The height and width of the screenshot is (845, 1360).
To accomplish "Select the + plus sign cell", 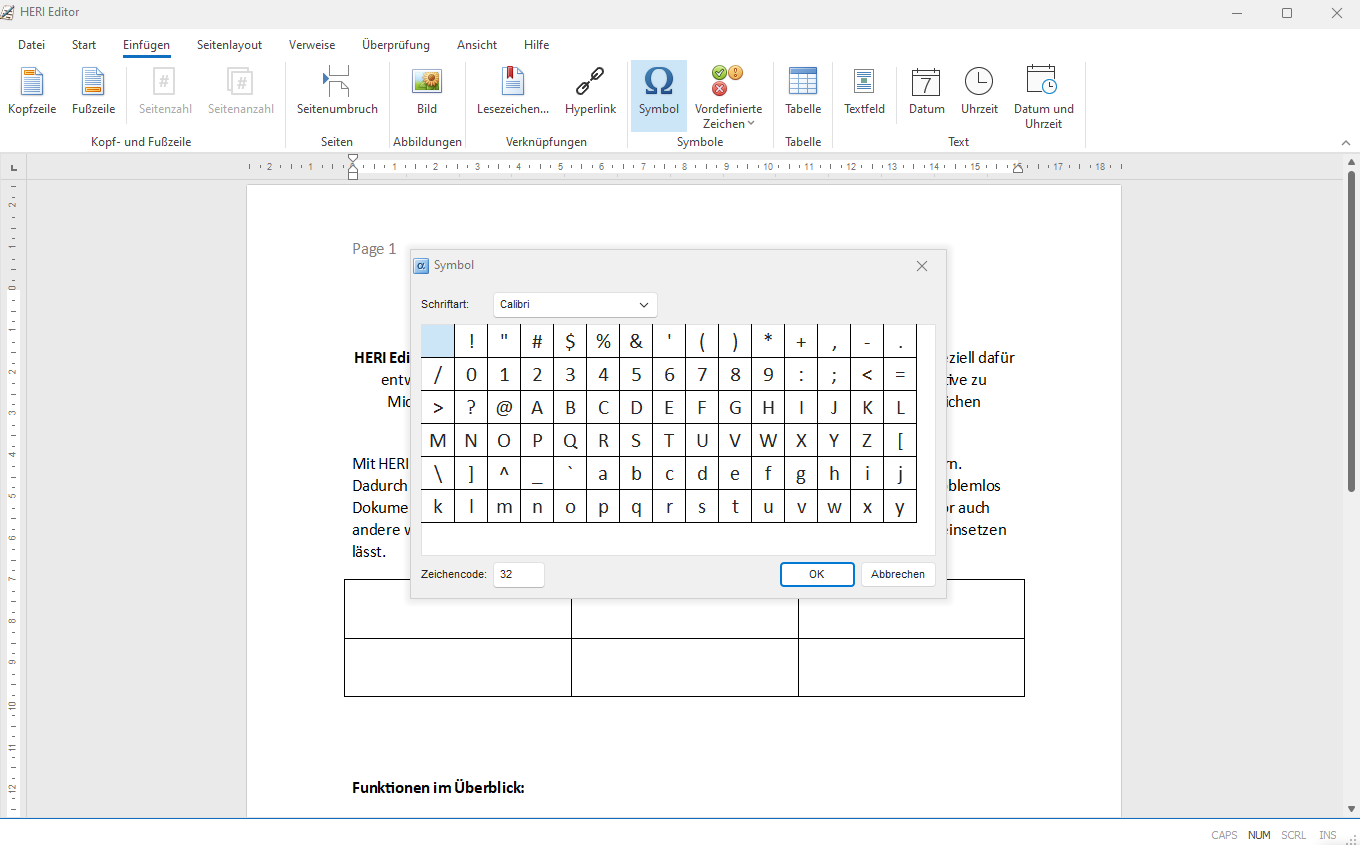I will click(801, 341).
